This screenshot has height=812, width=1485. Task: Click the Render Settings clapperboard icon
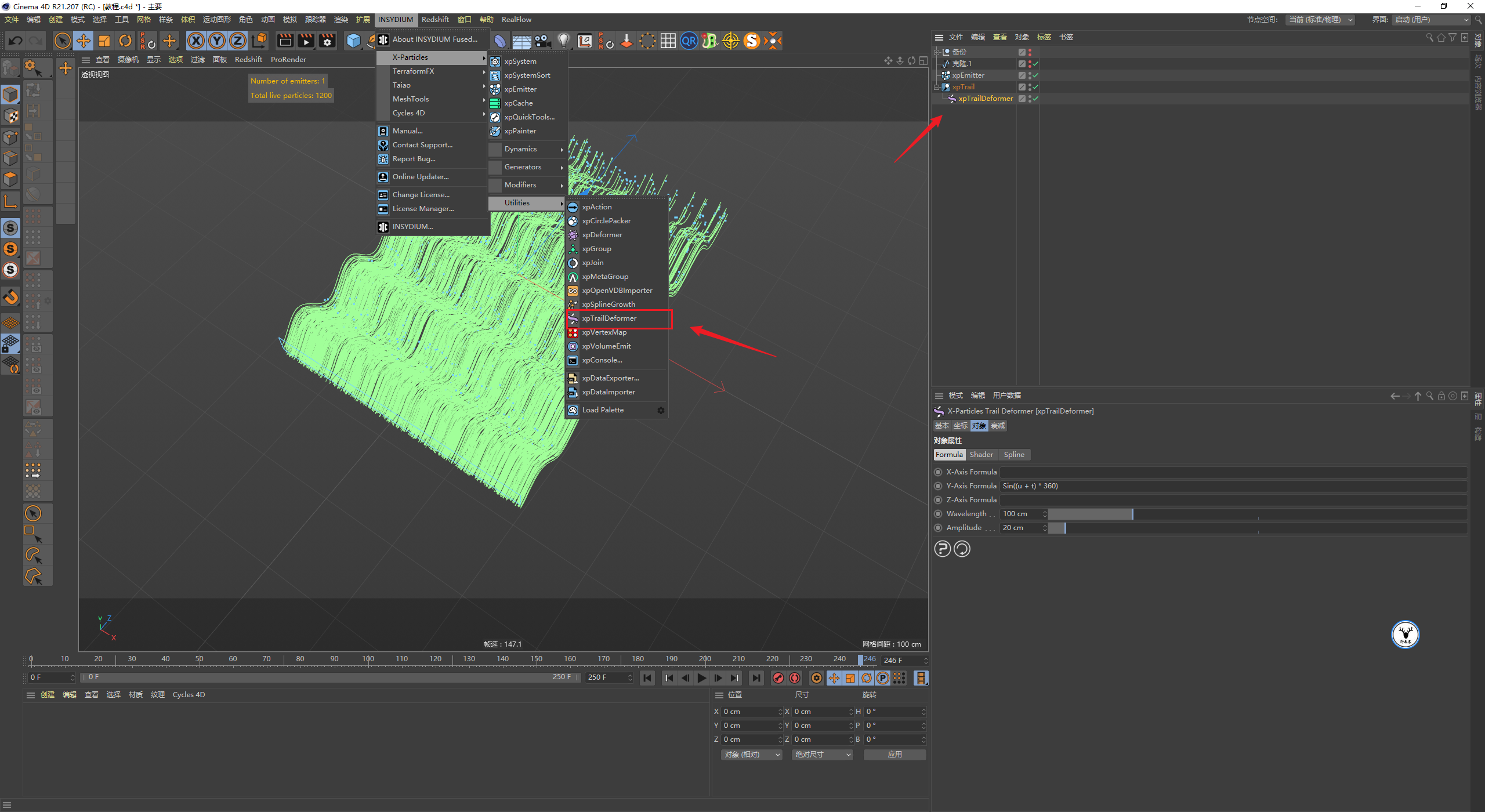point(327,41)
